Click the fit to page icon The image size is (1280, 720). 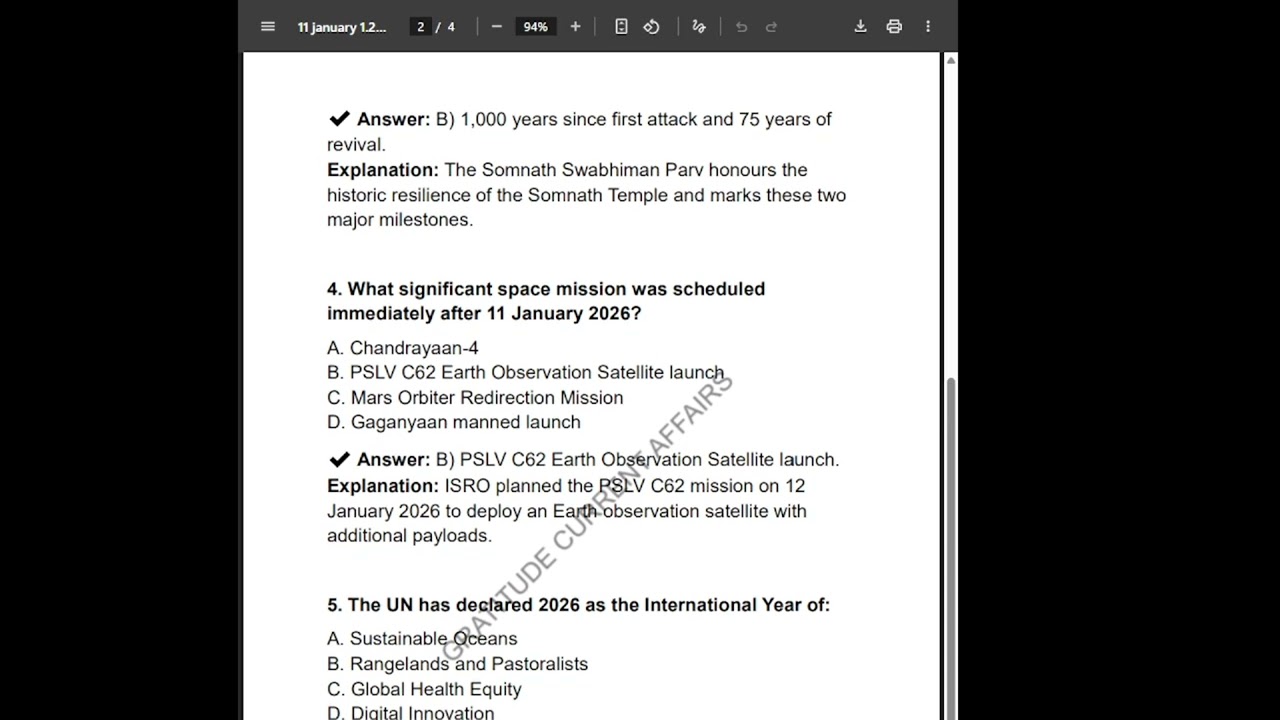(621, 27)
